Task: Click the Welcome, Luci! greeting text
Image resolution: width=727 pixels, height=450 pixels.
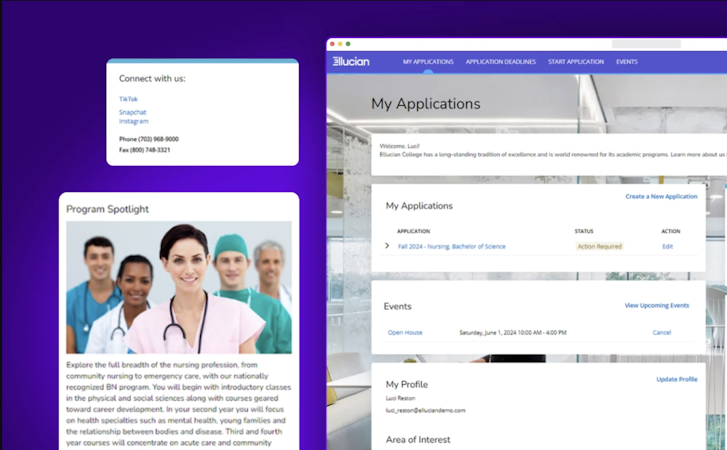Action: click(400, 146)
